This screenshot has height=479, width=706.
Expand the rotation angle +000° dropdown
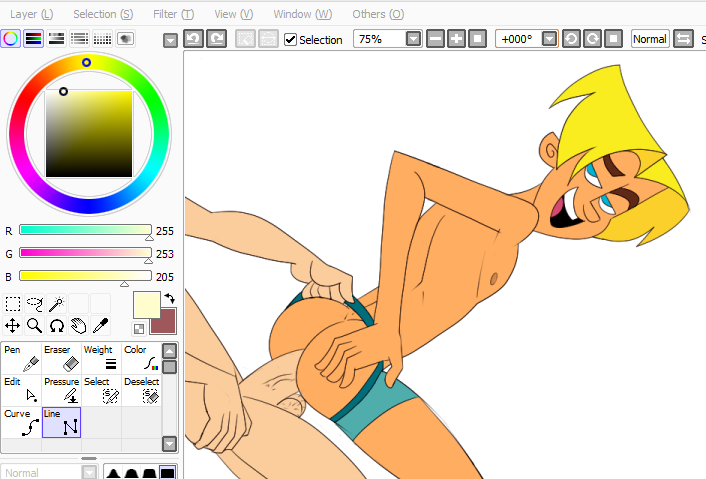tap(549, 39)
